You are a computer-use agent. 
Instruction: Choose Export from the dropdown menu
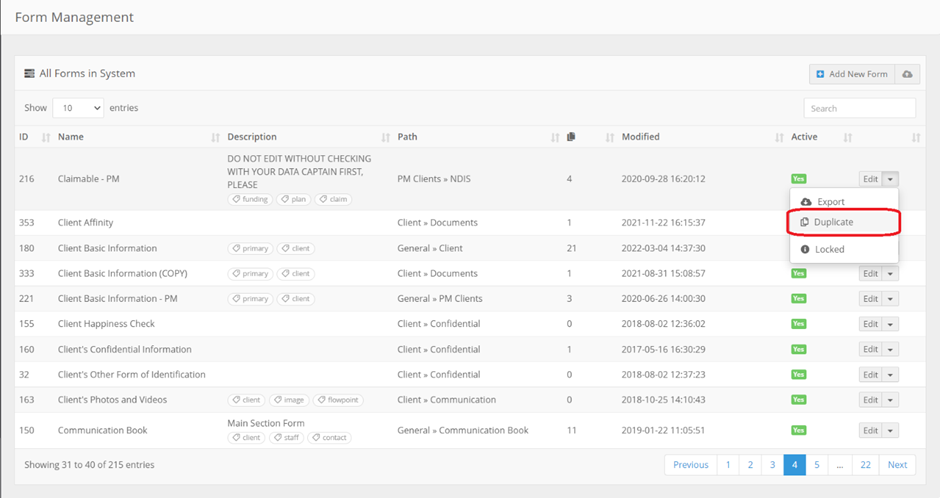tap(844, 202)
